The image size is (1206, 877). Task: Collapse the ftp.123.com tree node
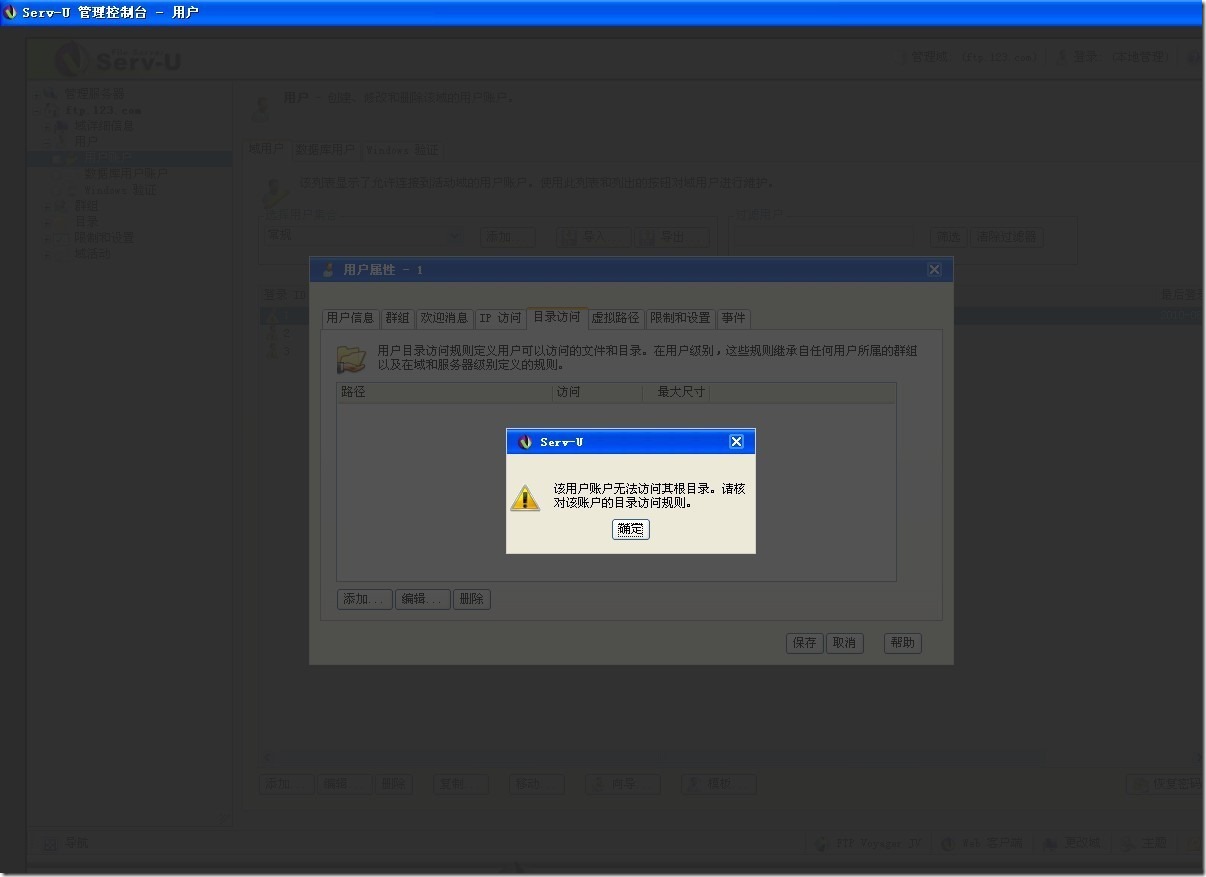pyautogui.click(x=36, y=111)
